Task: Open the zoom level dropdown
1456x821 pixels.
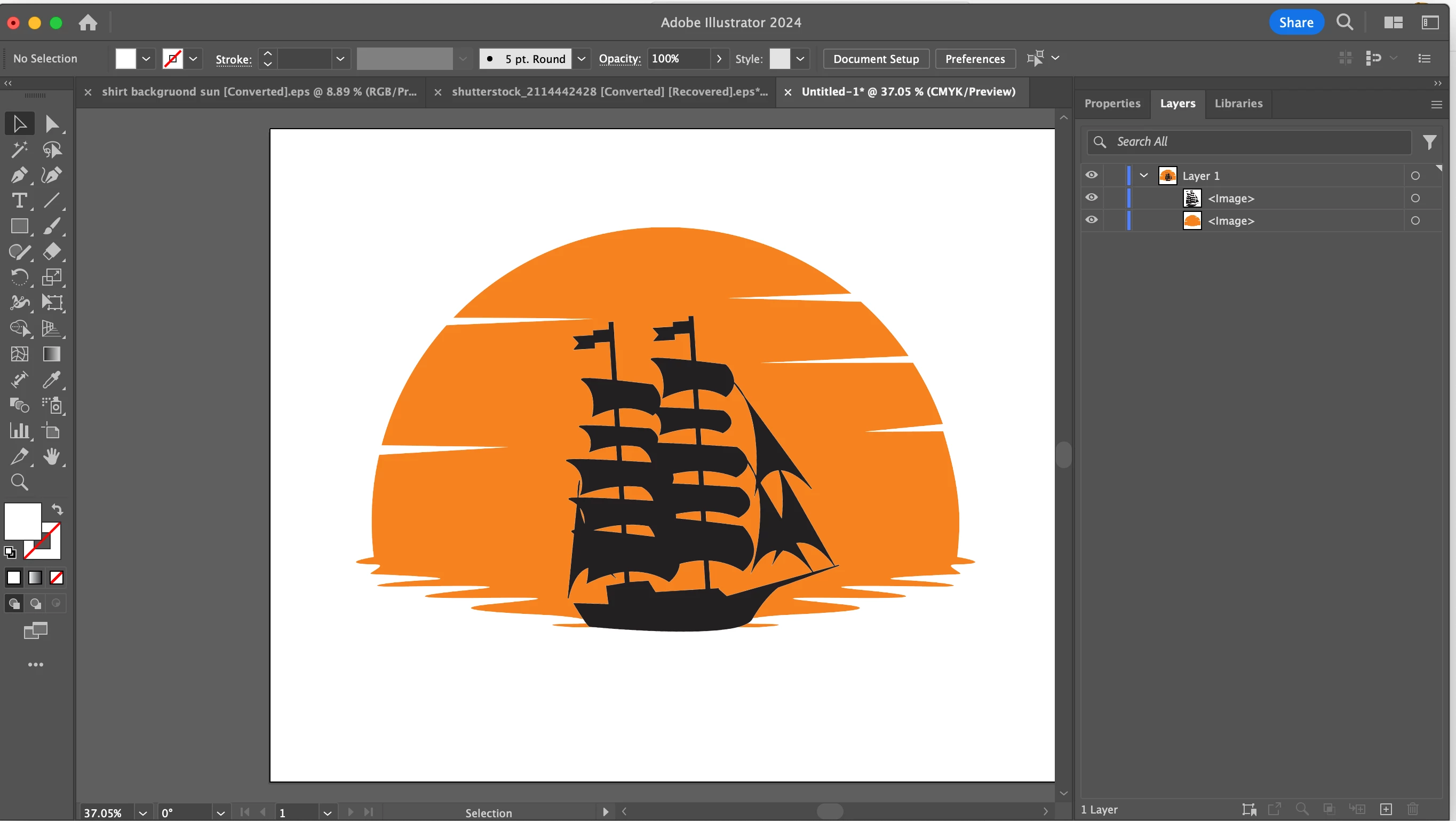Action: [143, 813]
